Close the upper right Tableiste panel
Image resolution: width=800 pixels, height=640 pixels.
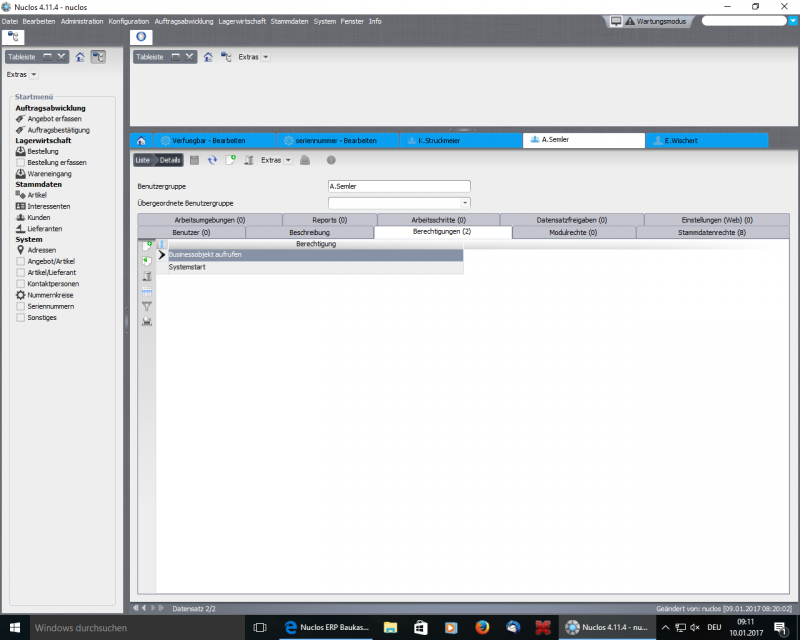coord(189,57)
